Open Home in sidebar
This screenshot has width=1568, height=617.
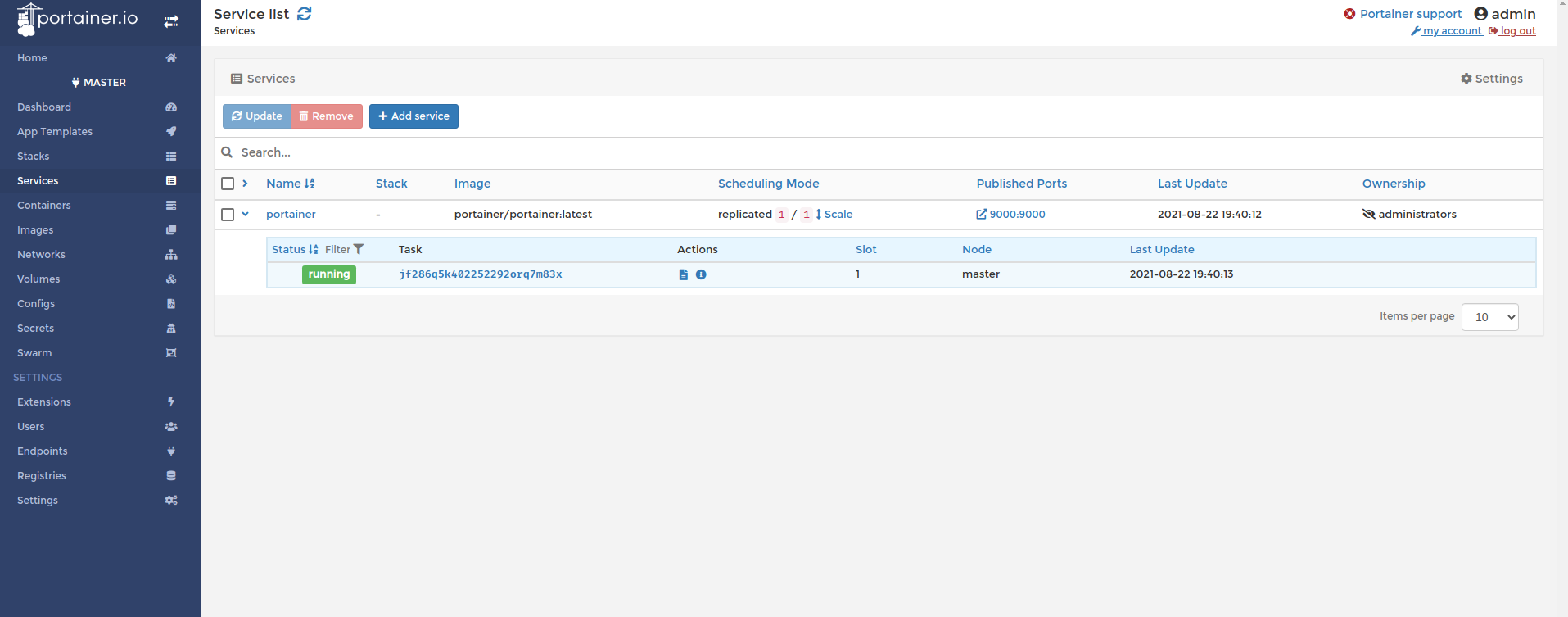[32, 58]
